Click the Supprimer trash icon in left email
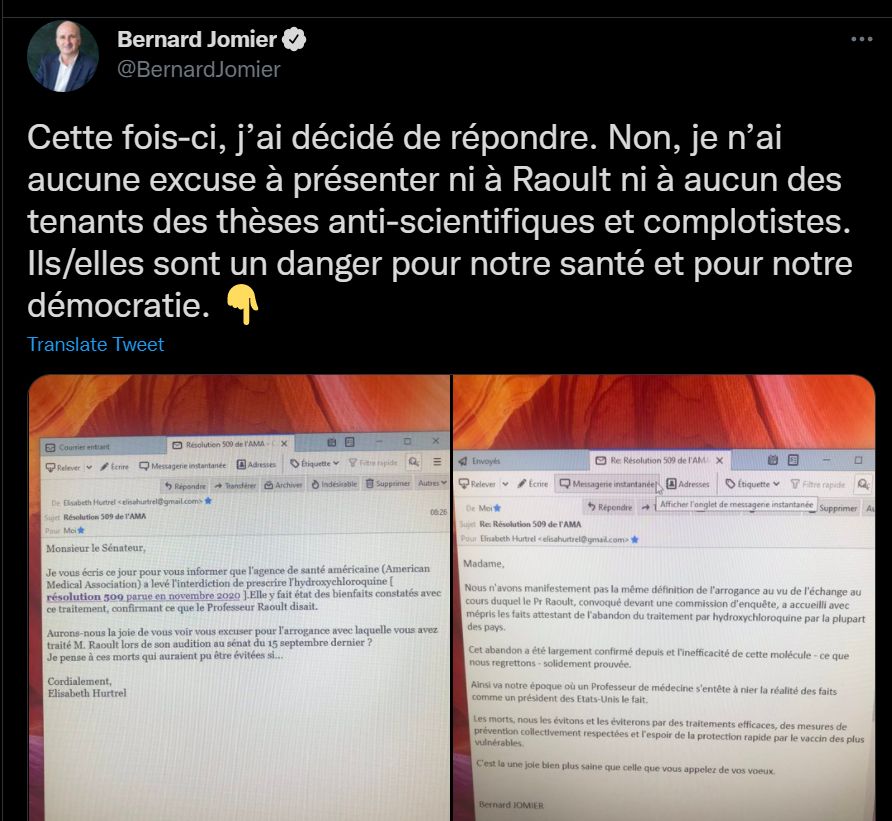Image resolution: width=892 pixels, height=821 pixels. click(370, 483)
